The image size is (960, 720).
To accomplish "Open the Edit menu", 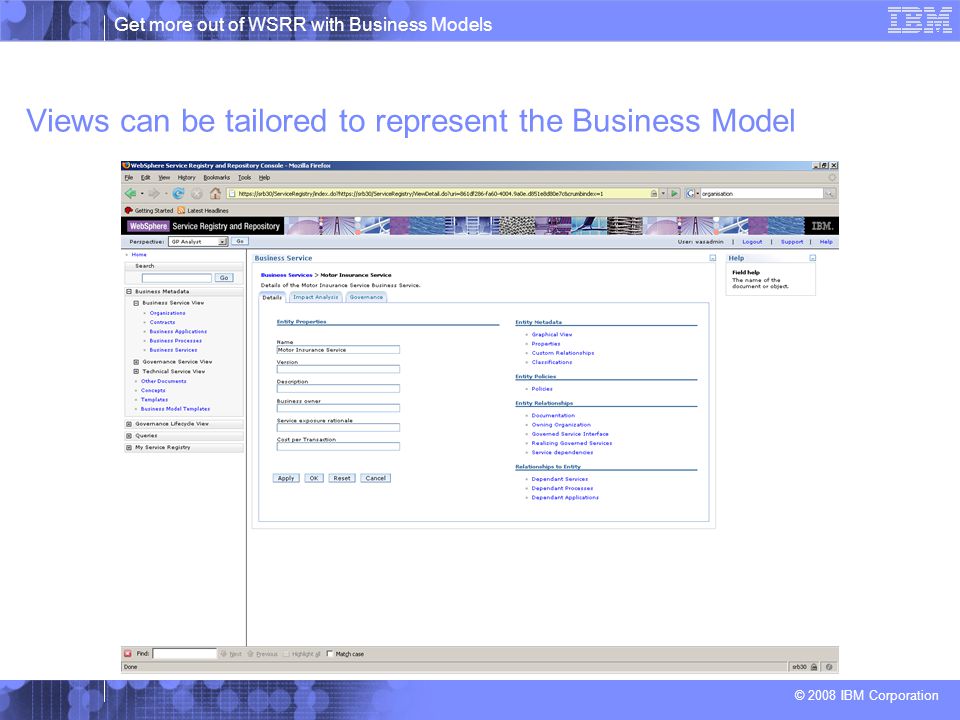I will (146, 178).
